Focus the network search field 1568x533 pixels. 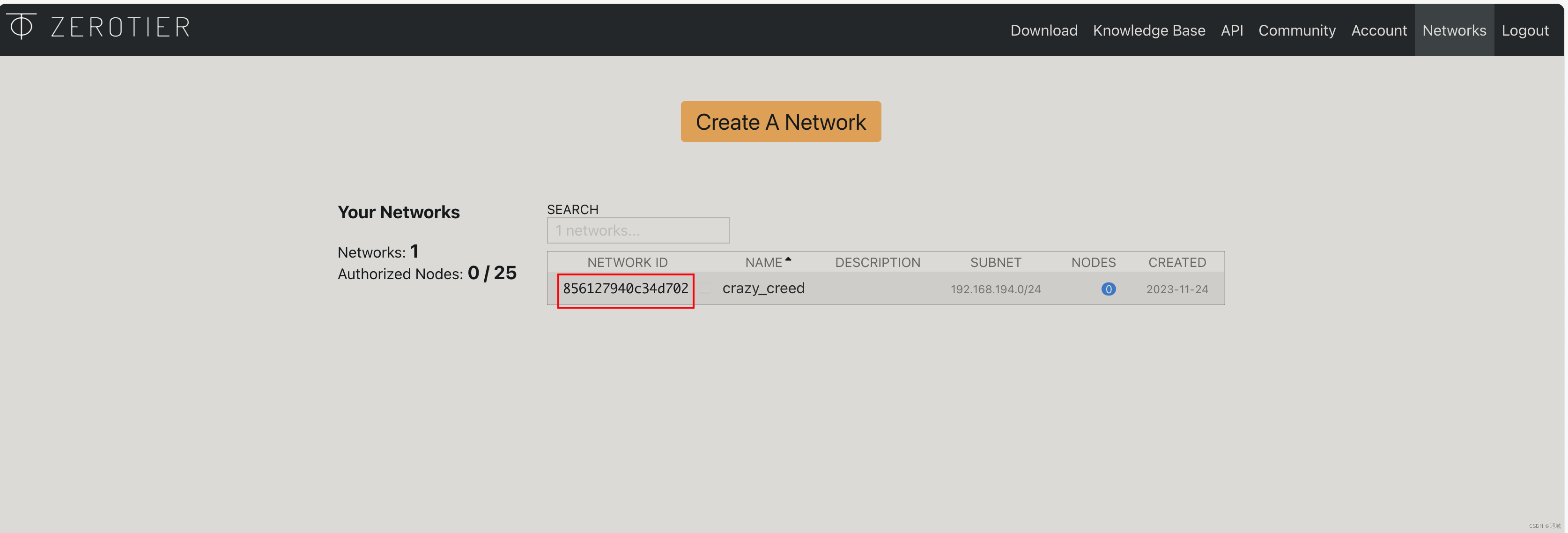[x=637, y=230]
